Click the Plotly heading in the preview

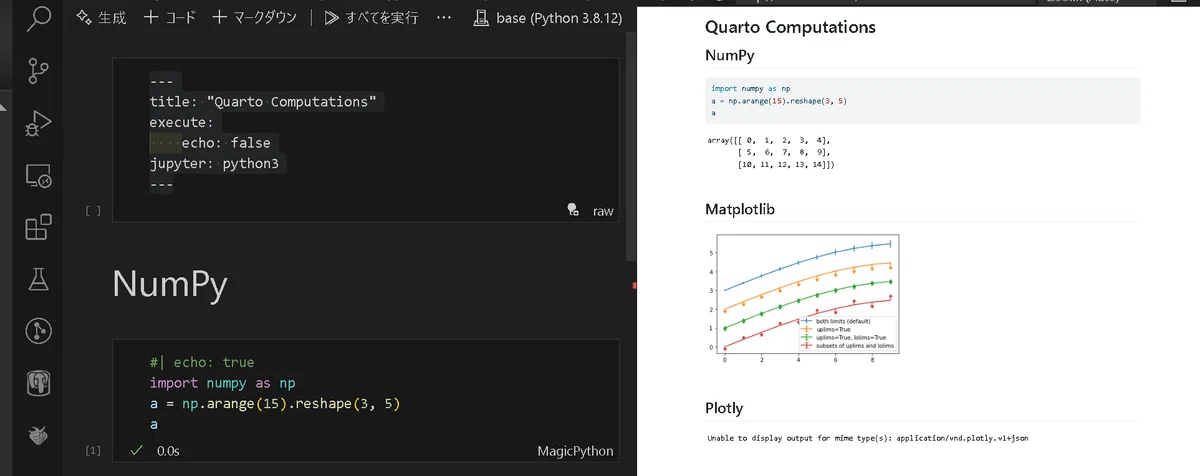(x=724, y=408)
